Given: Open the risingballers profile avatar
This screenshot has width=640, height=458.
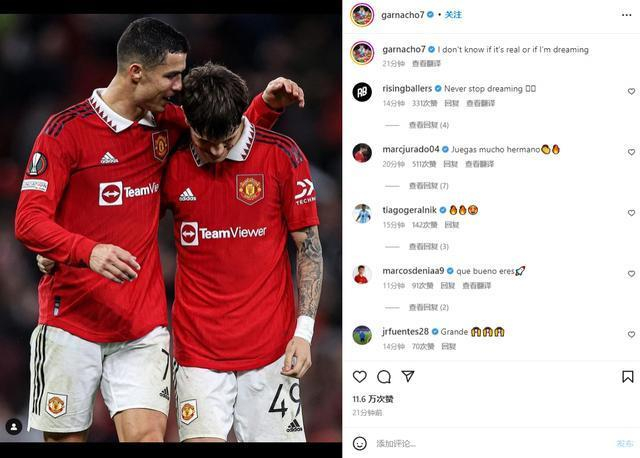Looking at the screenshot, I should pos(362,92).
